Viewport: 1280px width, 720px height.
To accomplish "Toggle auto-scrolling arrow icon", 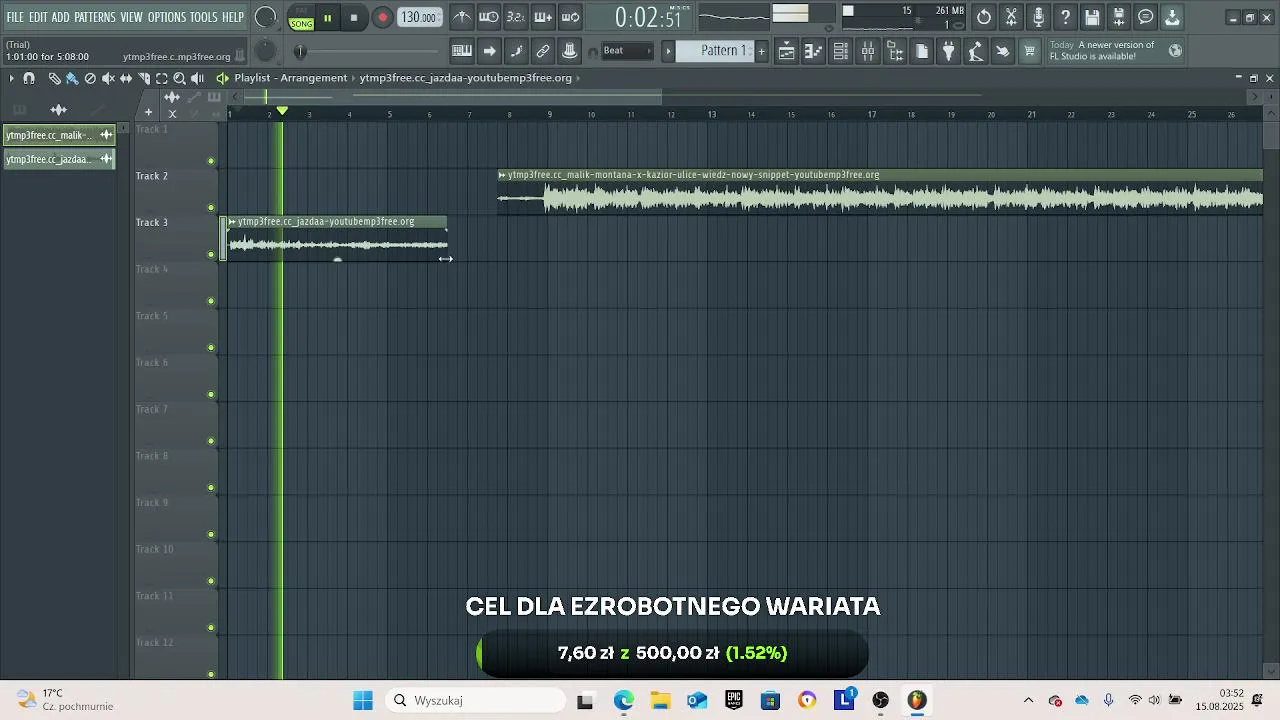I will [489, 51].
